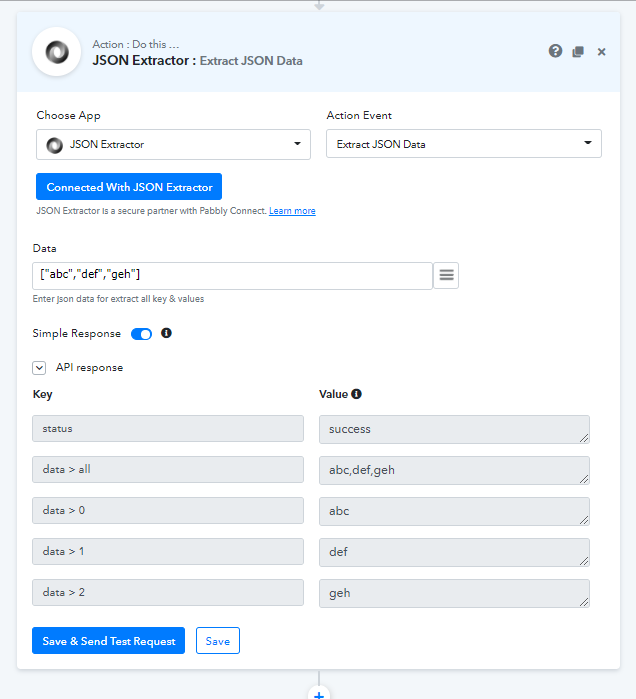The image size is (636, 699).
Task: Open the Choose App dropdown
Action: [x=173, y=144]
